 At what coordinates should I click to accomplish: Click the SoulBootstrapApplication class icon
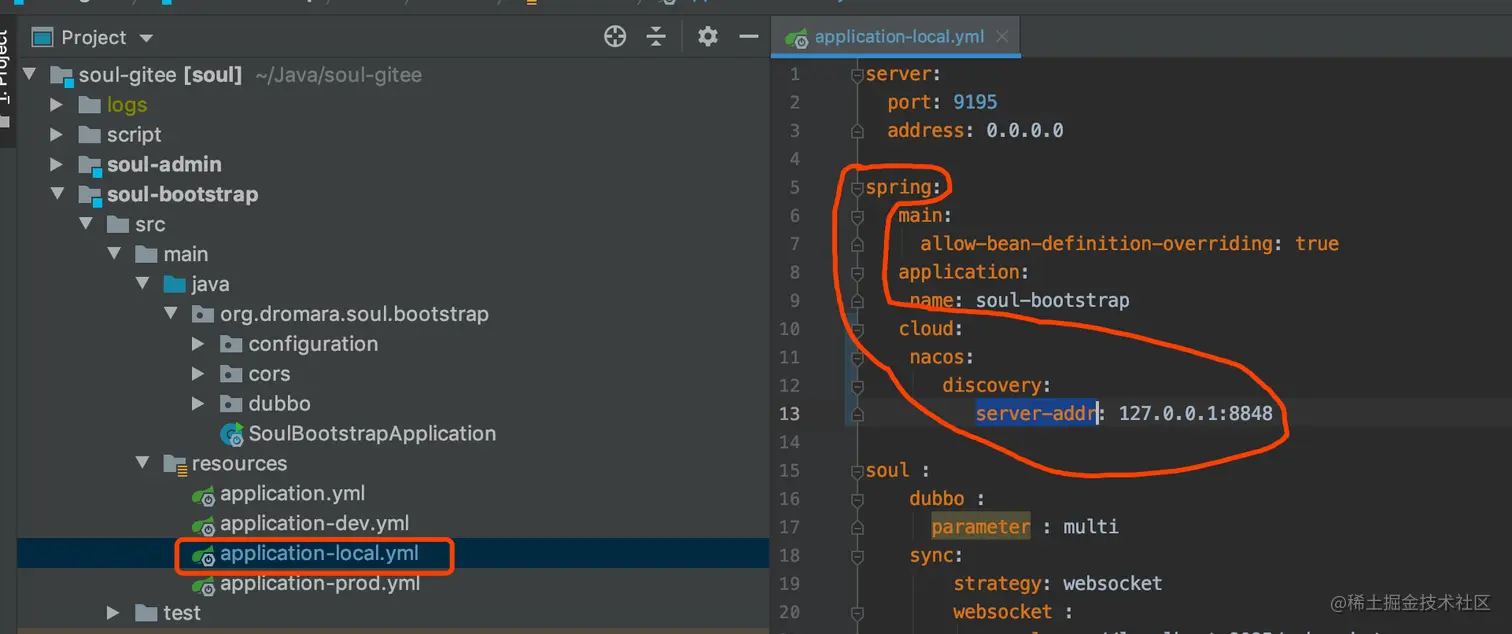[x=232, y=434]
